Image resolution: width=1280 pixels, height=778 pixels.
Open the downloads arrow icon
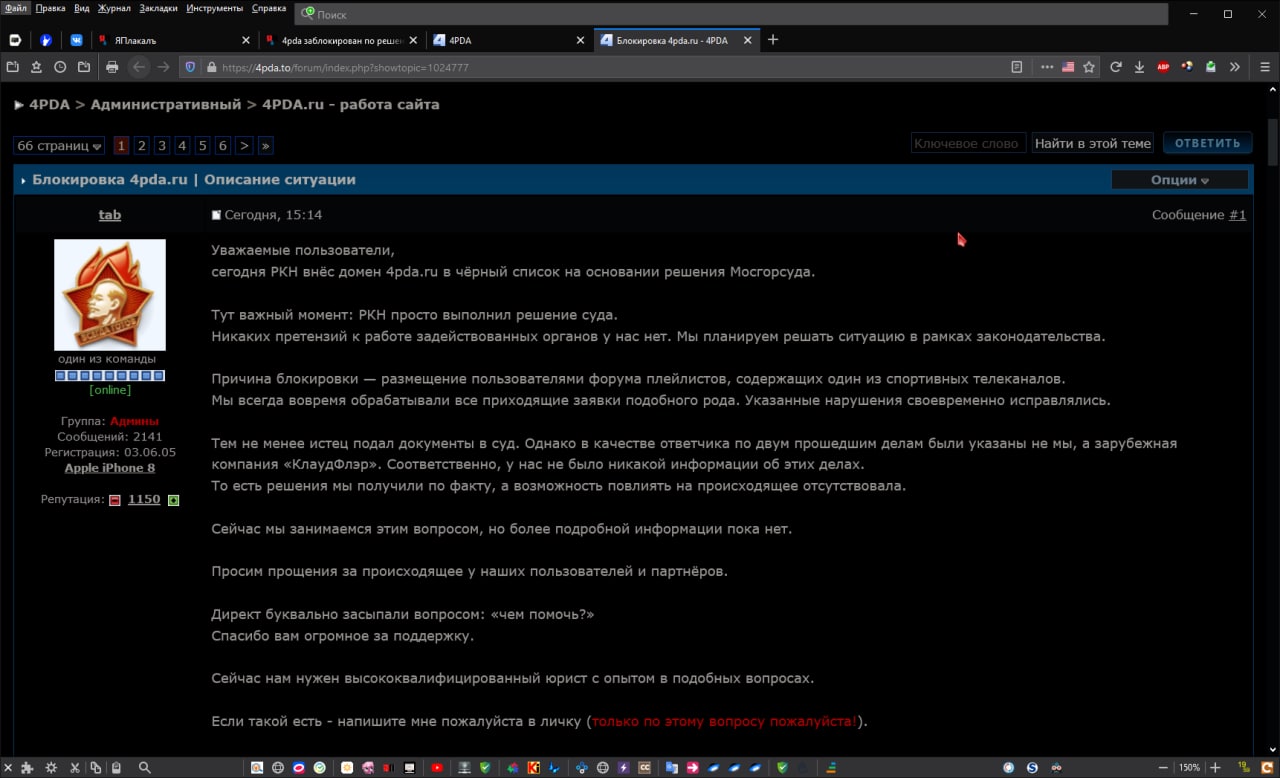[1139, 67]
